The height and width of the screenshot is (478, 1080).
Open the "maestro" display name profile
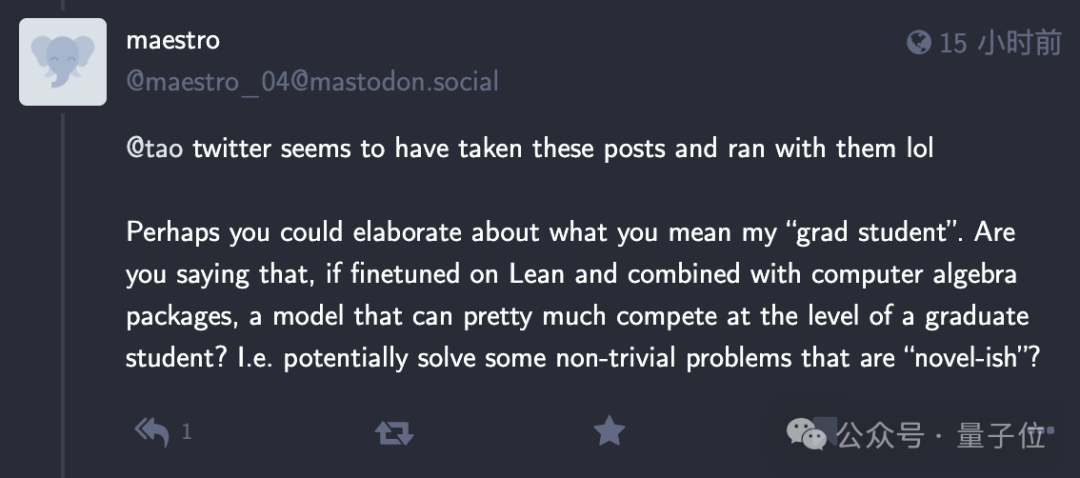point(172,41)
